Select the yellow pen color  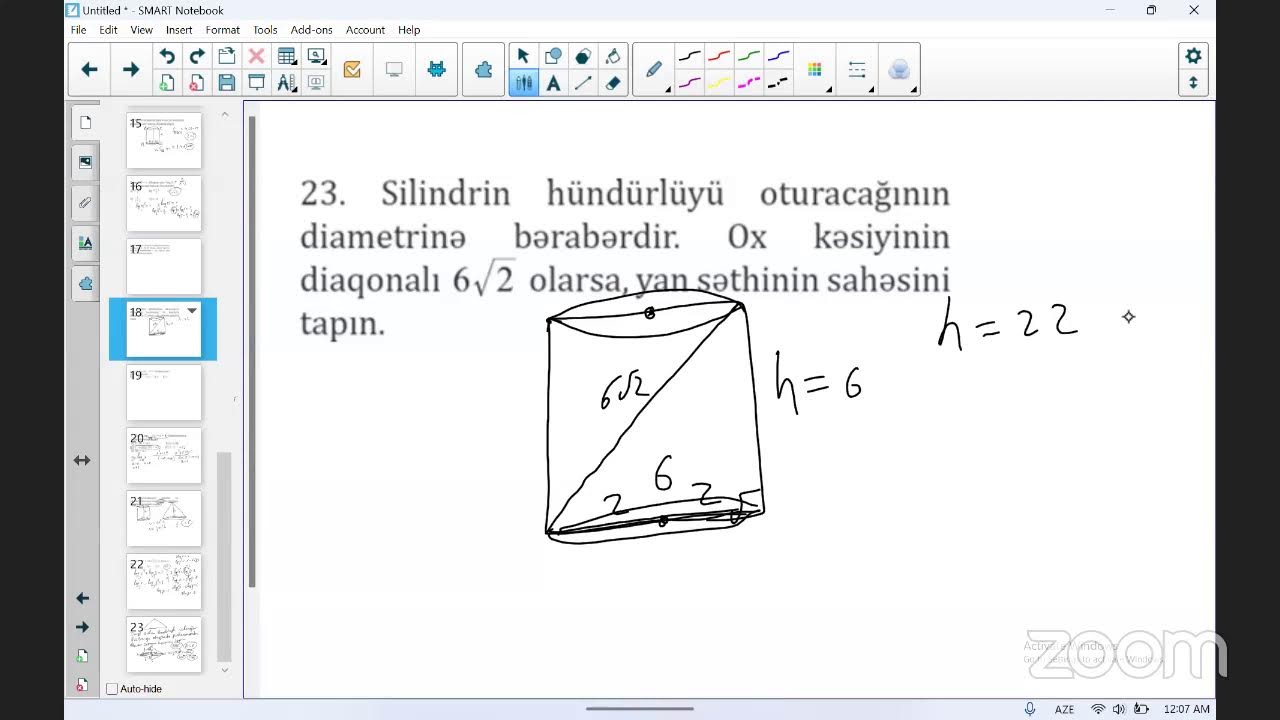point(719,83)
